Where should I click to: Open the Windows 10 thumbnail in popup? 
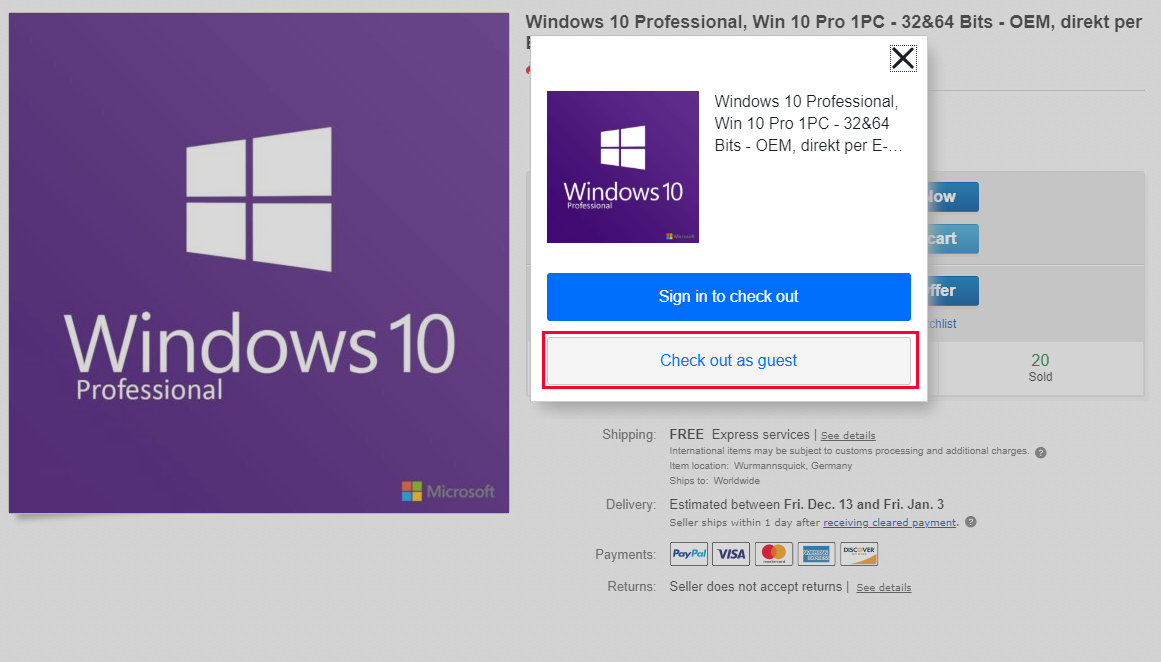pos(623,167)
